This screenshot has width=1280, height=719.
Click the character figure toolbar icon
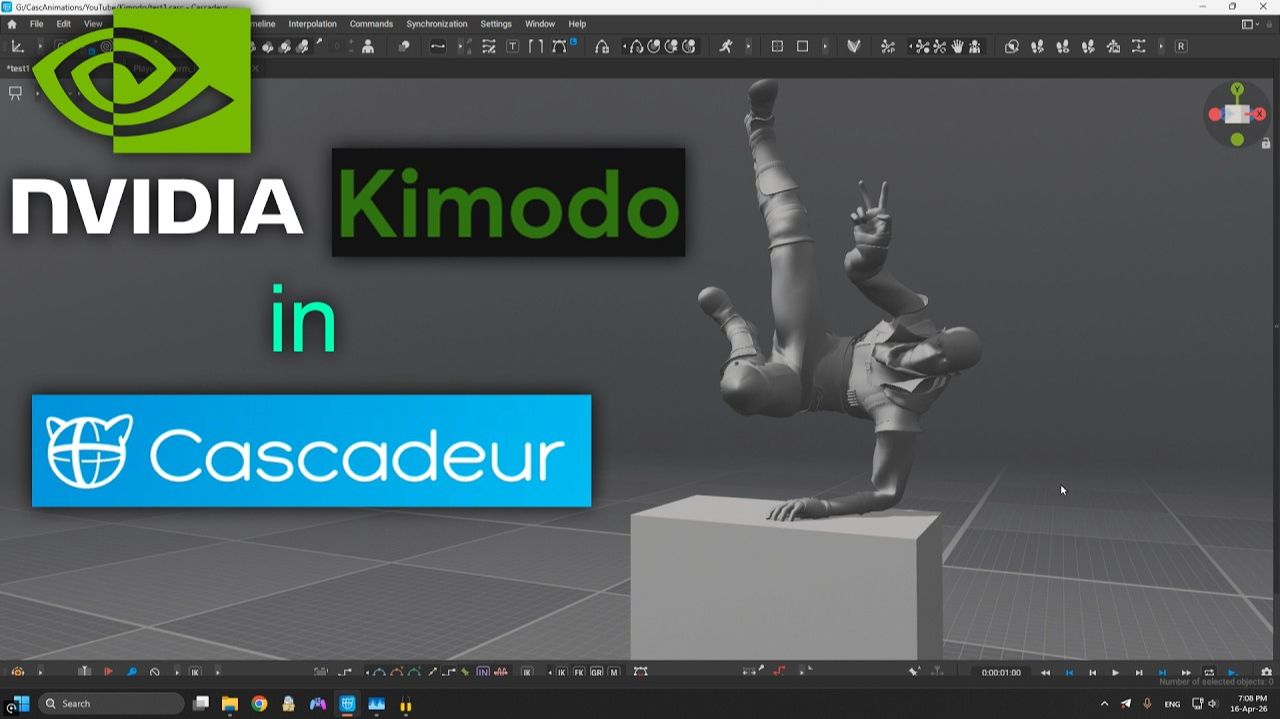368,46
